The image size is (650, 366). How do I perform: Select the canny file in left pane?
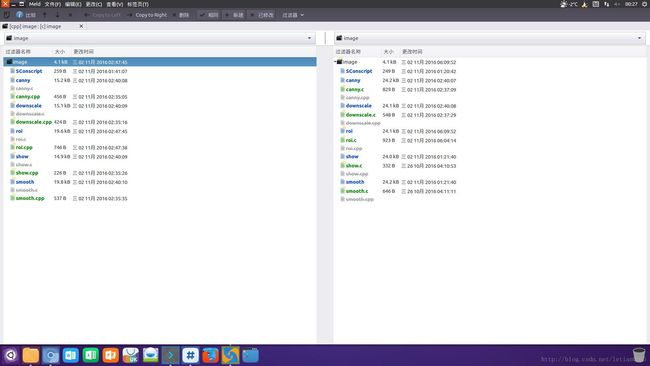(23, 80)
